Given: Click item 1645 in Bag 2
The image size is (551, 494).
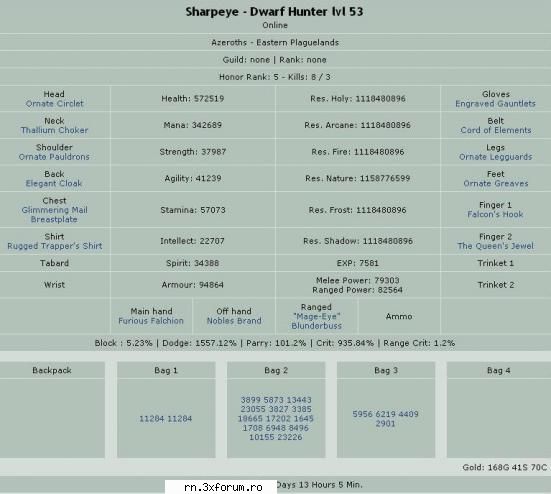Looking at the screenshot, I should 304,419.
